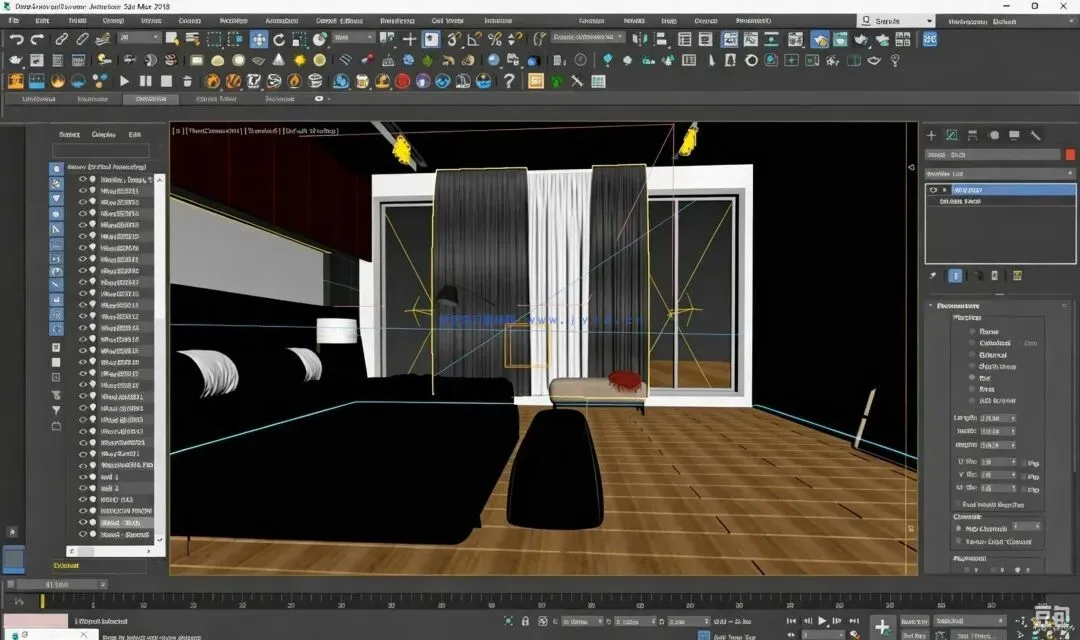Toggle the 3D Snaps icon

coord(453,39)
